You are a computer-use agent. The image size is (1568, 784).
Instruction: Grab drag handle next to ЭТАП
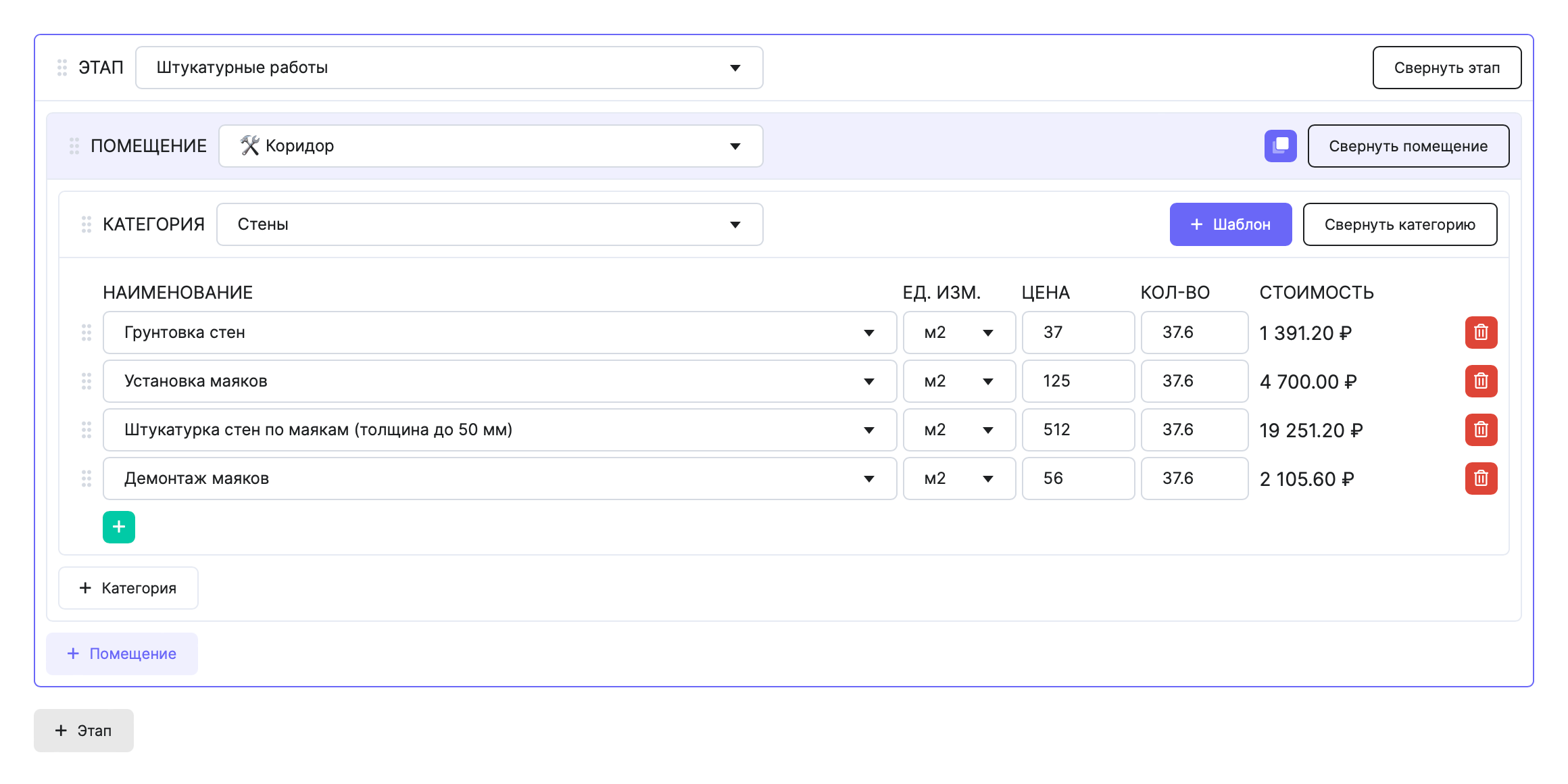click(62, 68)
